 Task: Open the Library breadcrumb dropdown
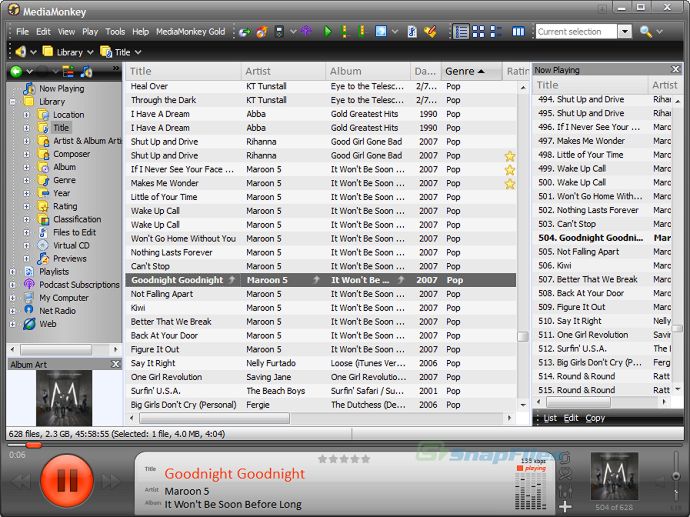coord(90,52)
